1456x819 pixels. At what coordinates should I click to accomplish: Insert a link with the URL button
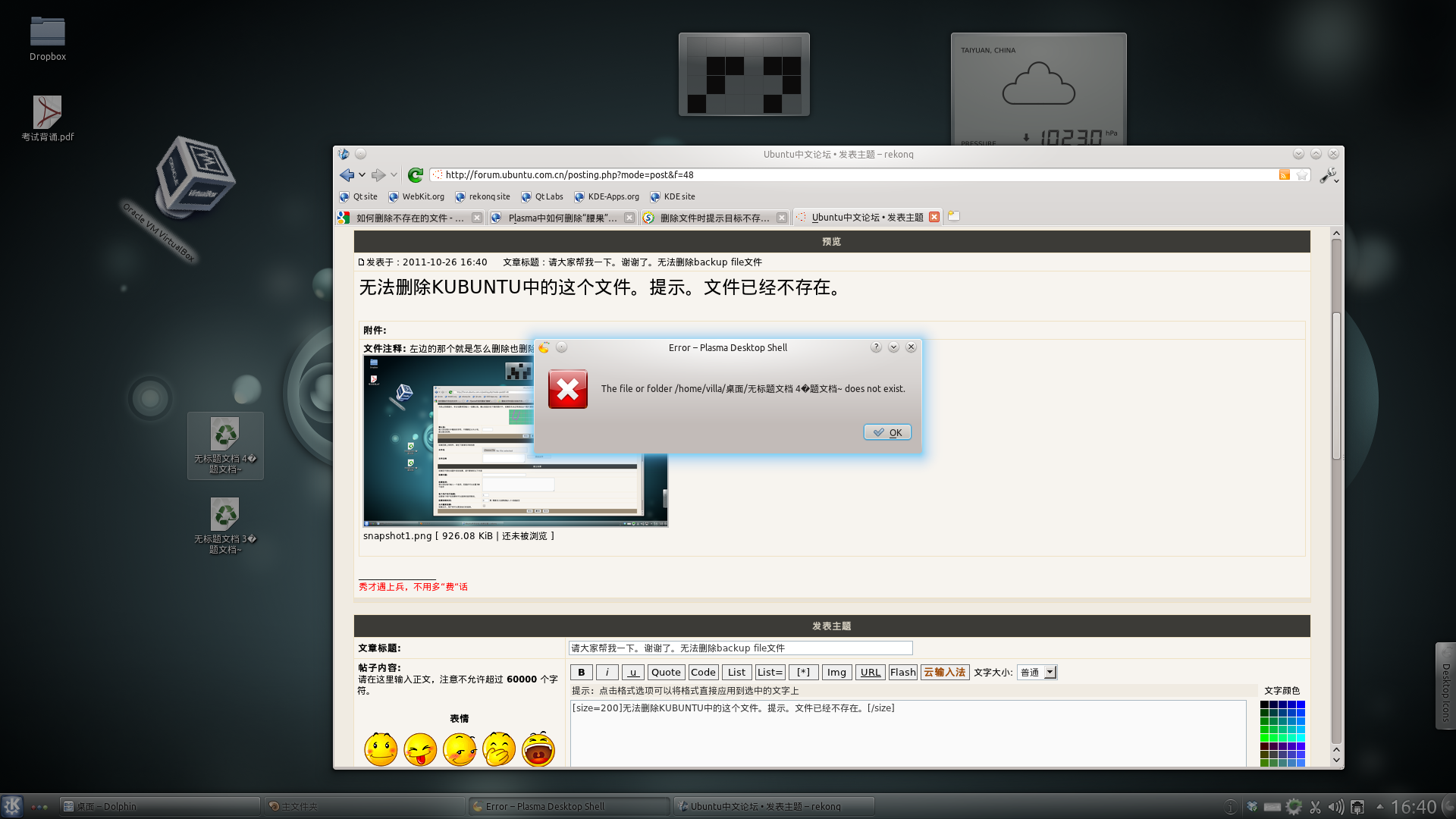(871, 673)
